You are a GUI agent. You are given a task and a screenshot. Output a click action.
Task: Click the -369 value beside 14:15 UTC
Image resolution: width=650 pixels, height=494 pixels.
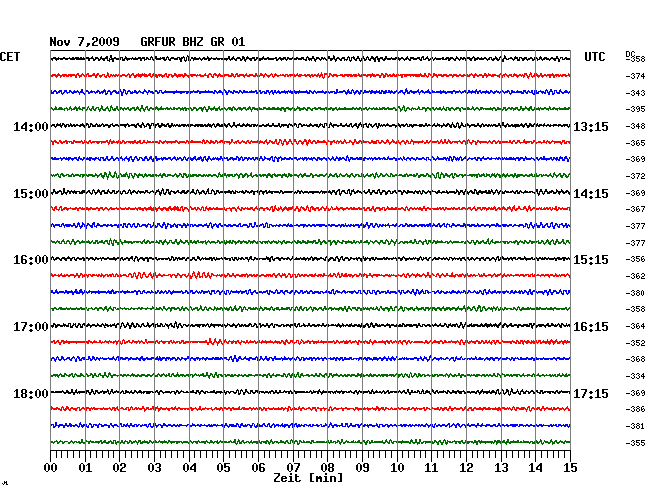[x=635, y=193]
